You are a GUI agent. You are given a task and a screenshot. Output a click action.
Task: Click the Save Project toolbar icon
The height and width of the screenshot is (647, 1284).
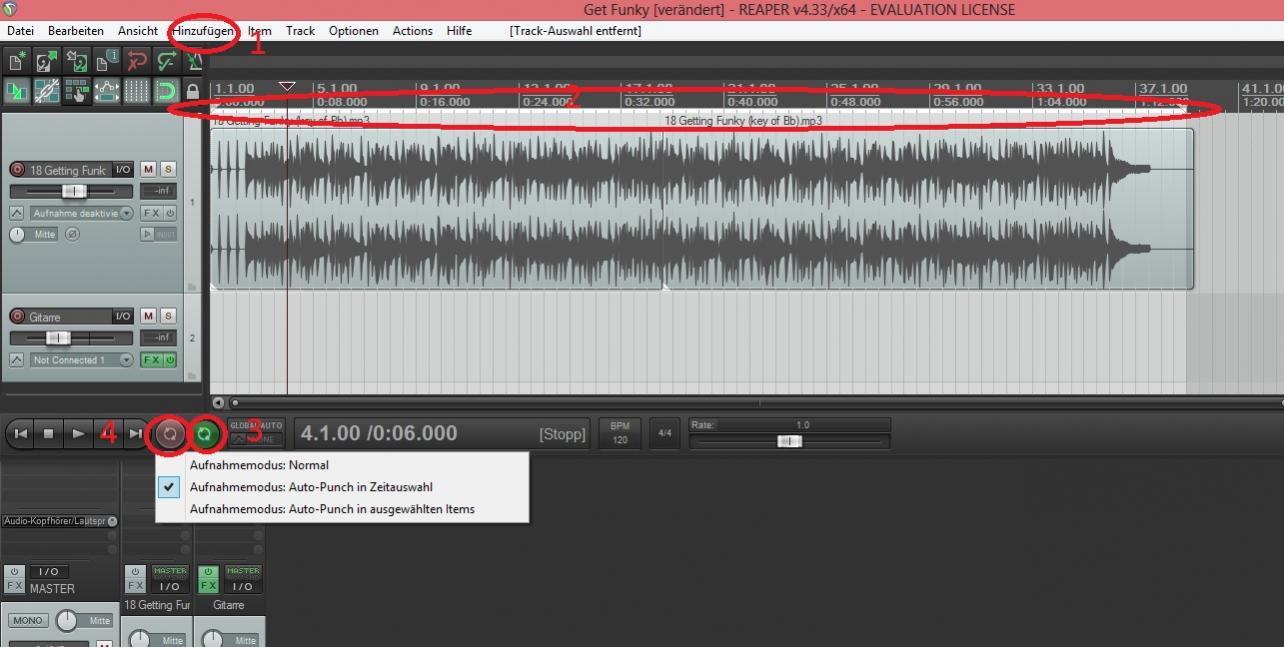(x=76, y=62)
